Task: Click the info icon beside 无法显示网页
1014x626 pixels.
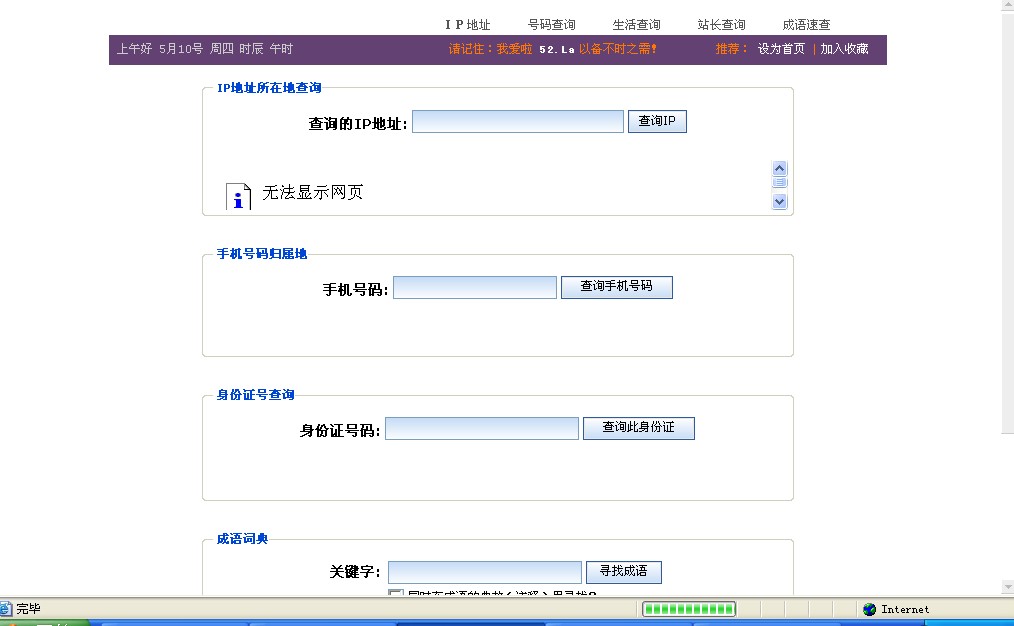Action: click(238, 196)
